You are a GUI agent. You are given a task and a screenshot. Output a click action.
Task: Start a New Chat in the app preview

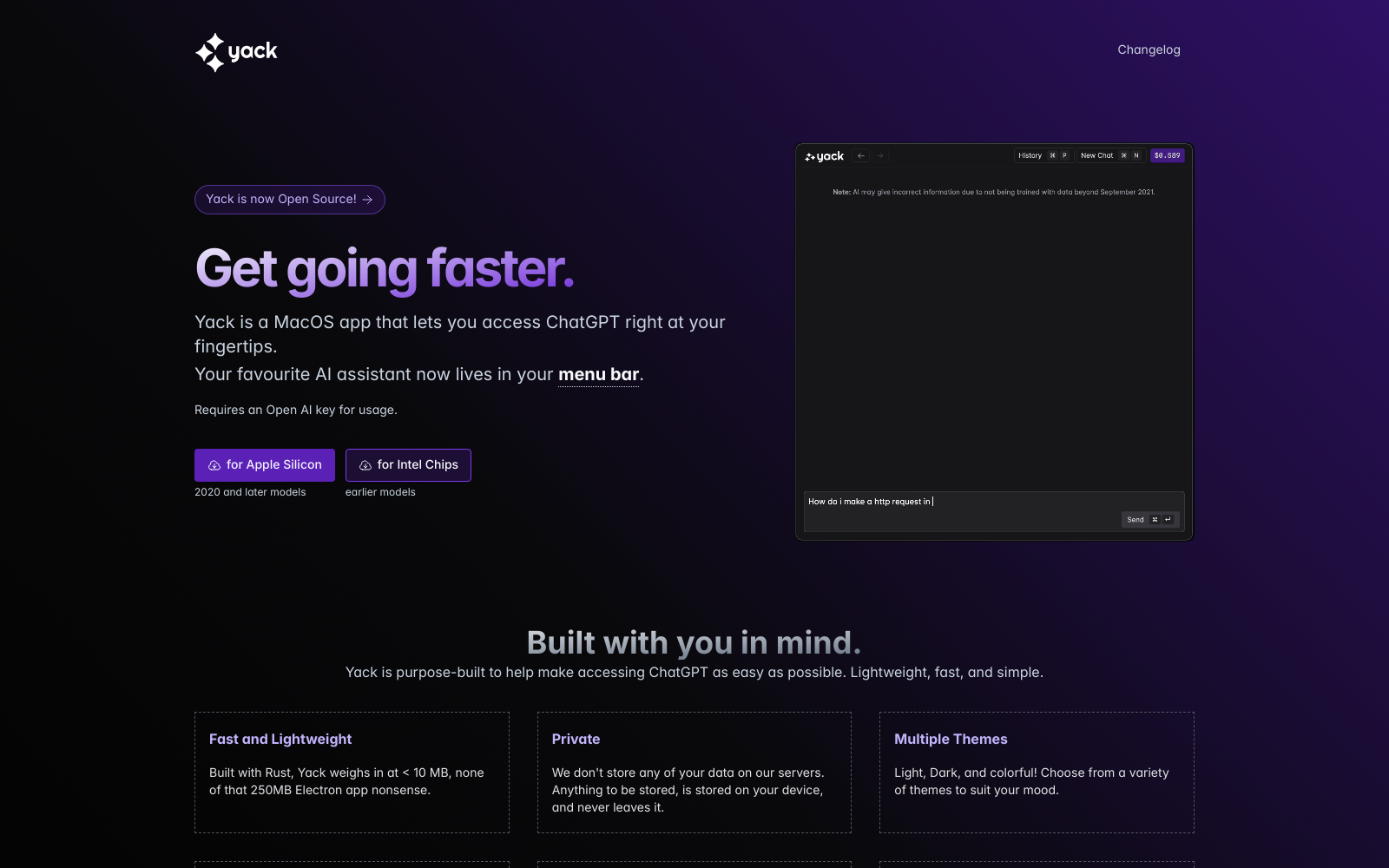point(1110,155)
